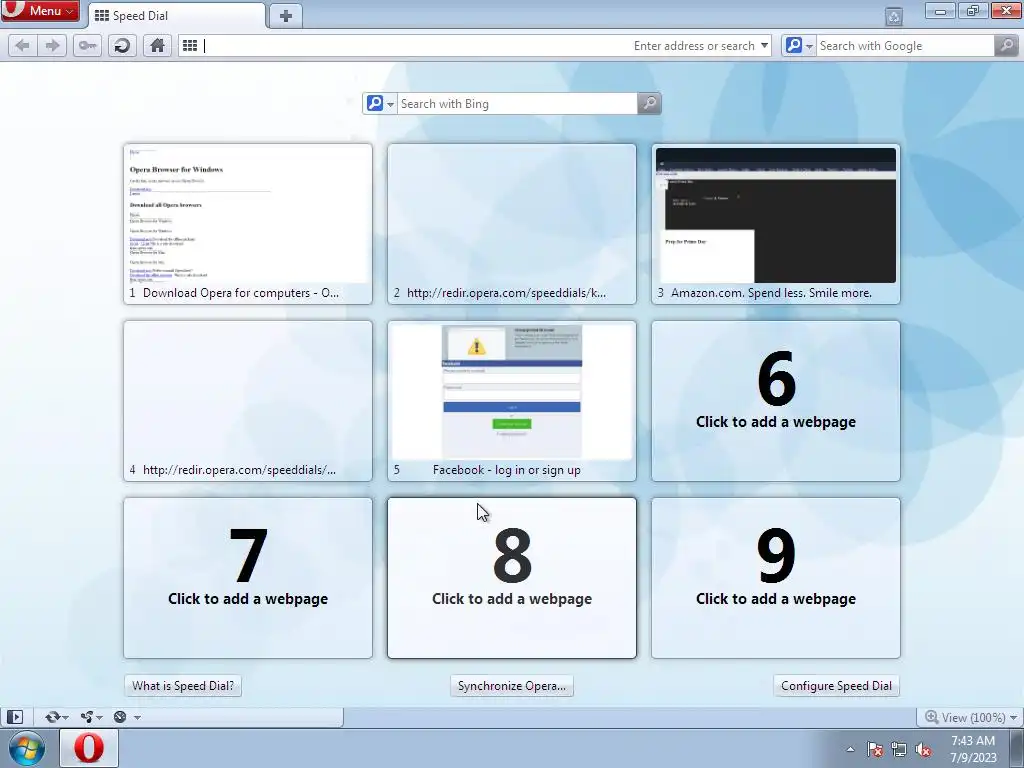Viewport: 1024px width, 768px height.
Task: Add a webpage to speed dial 6
Action: point(776,401)
